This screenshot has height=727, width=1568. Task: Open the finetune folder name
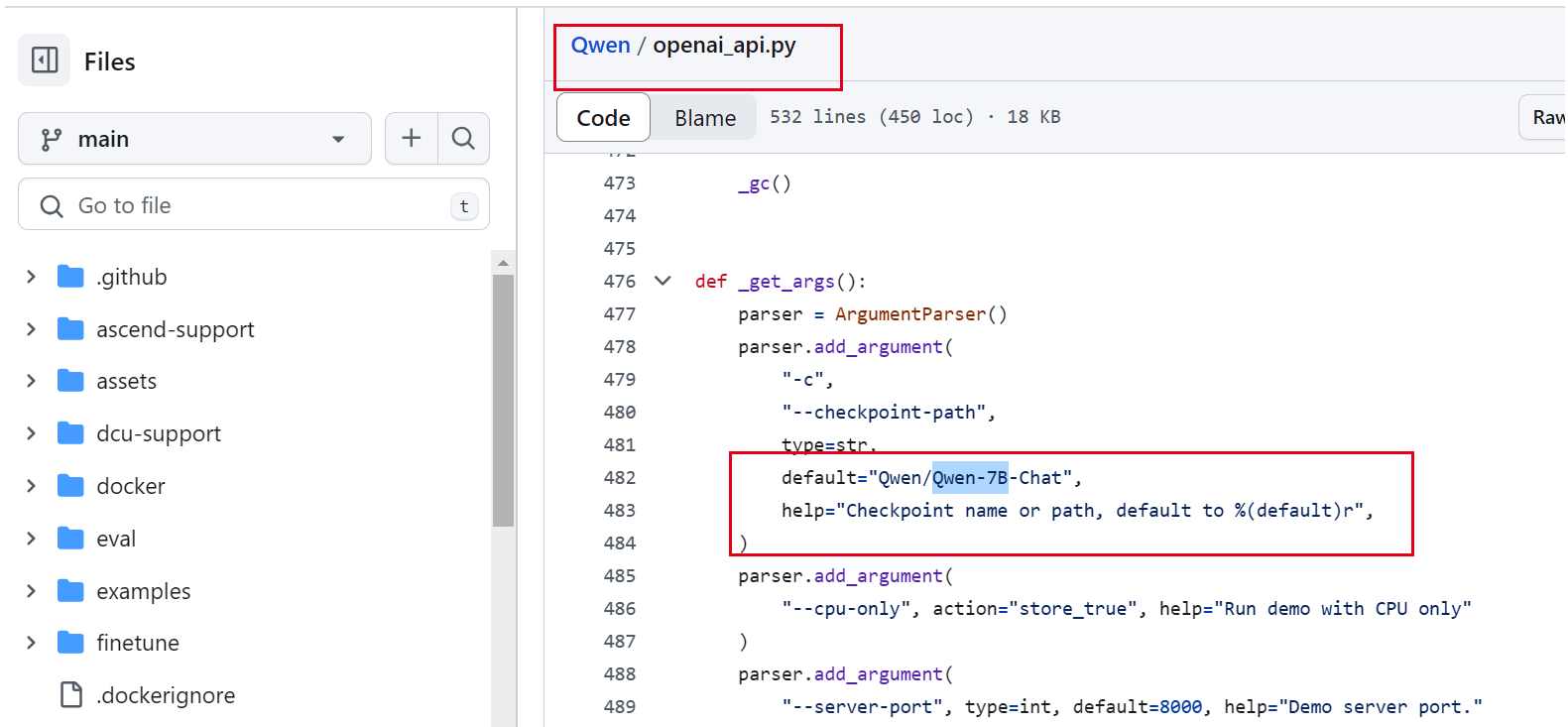(x=138, y=643)
